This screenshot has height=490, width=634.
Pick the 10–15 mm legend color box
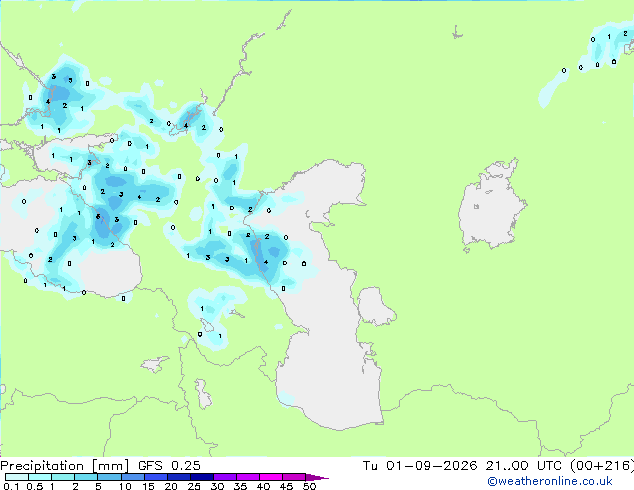pyautogui.click(x=133, y=477)
